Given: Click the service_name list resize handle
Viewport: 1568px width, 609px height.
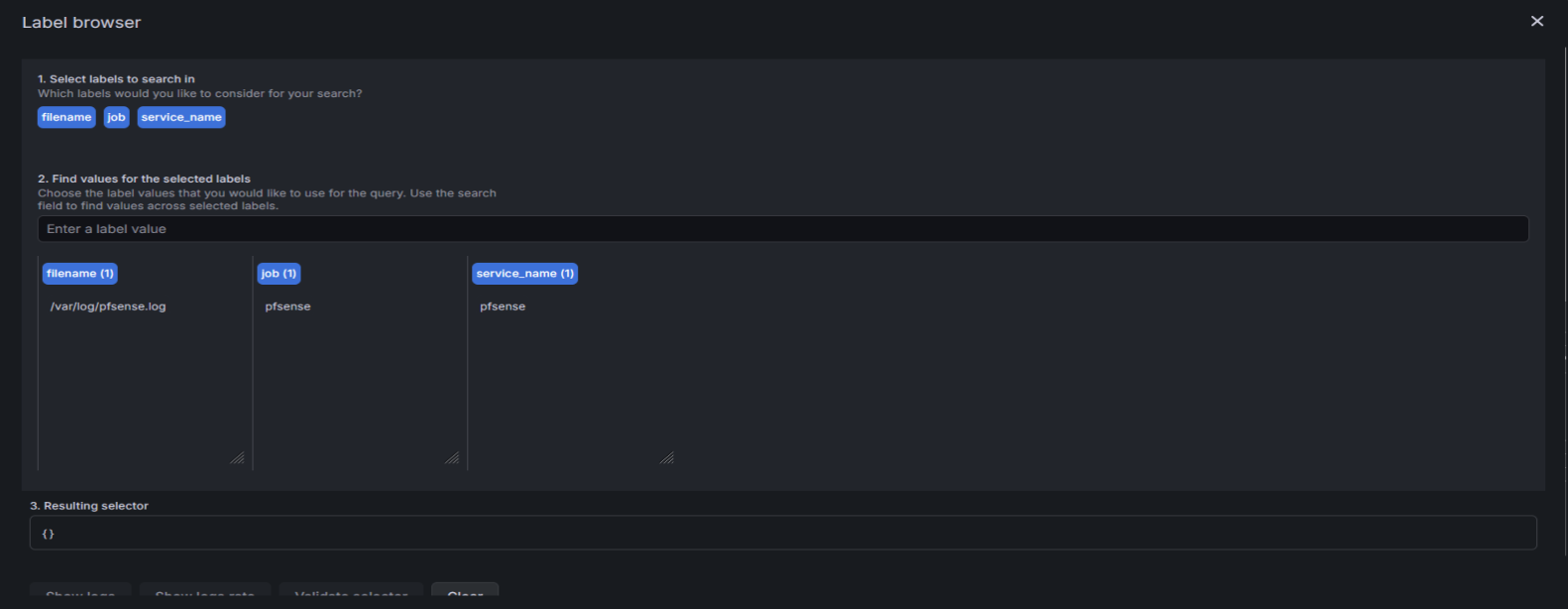Looking at the screenshot, I should pos(667,458).
